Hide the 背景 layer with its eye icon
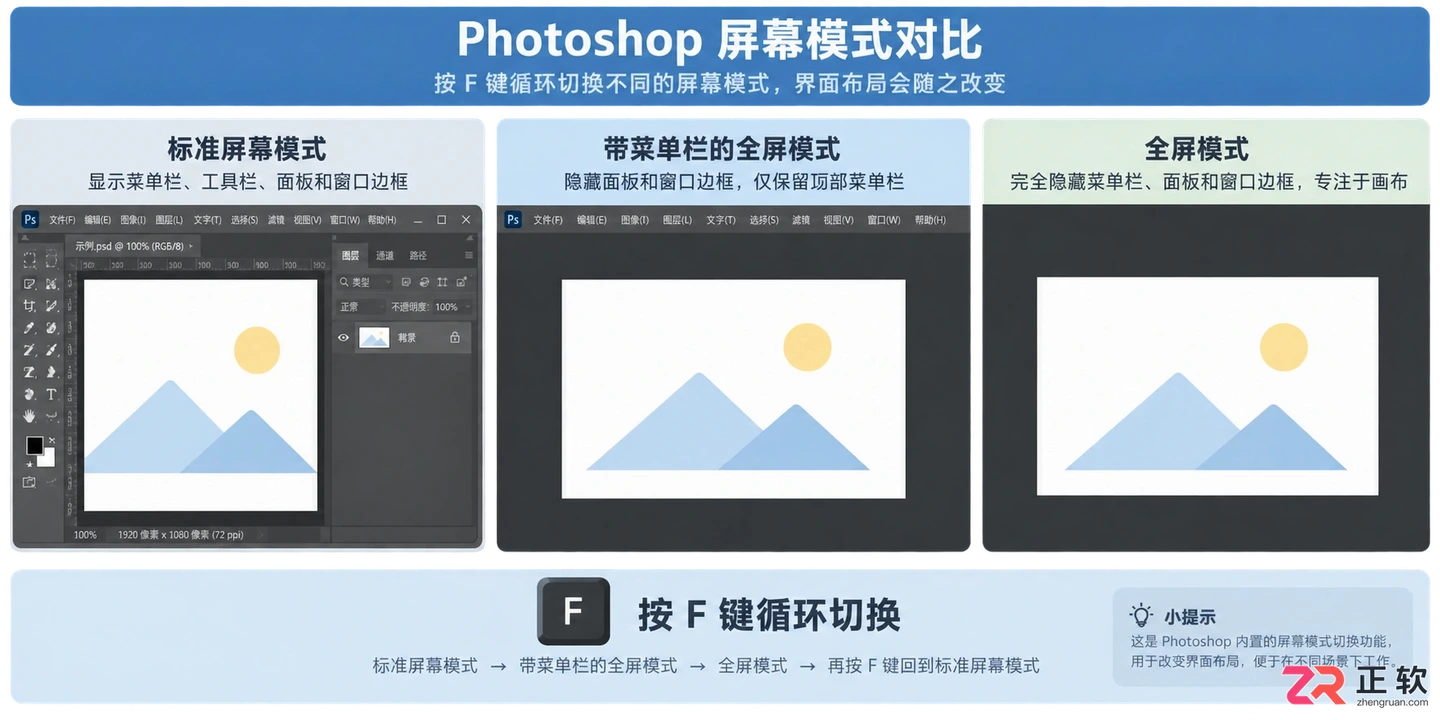 click(x=343, y=338)
